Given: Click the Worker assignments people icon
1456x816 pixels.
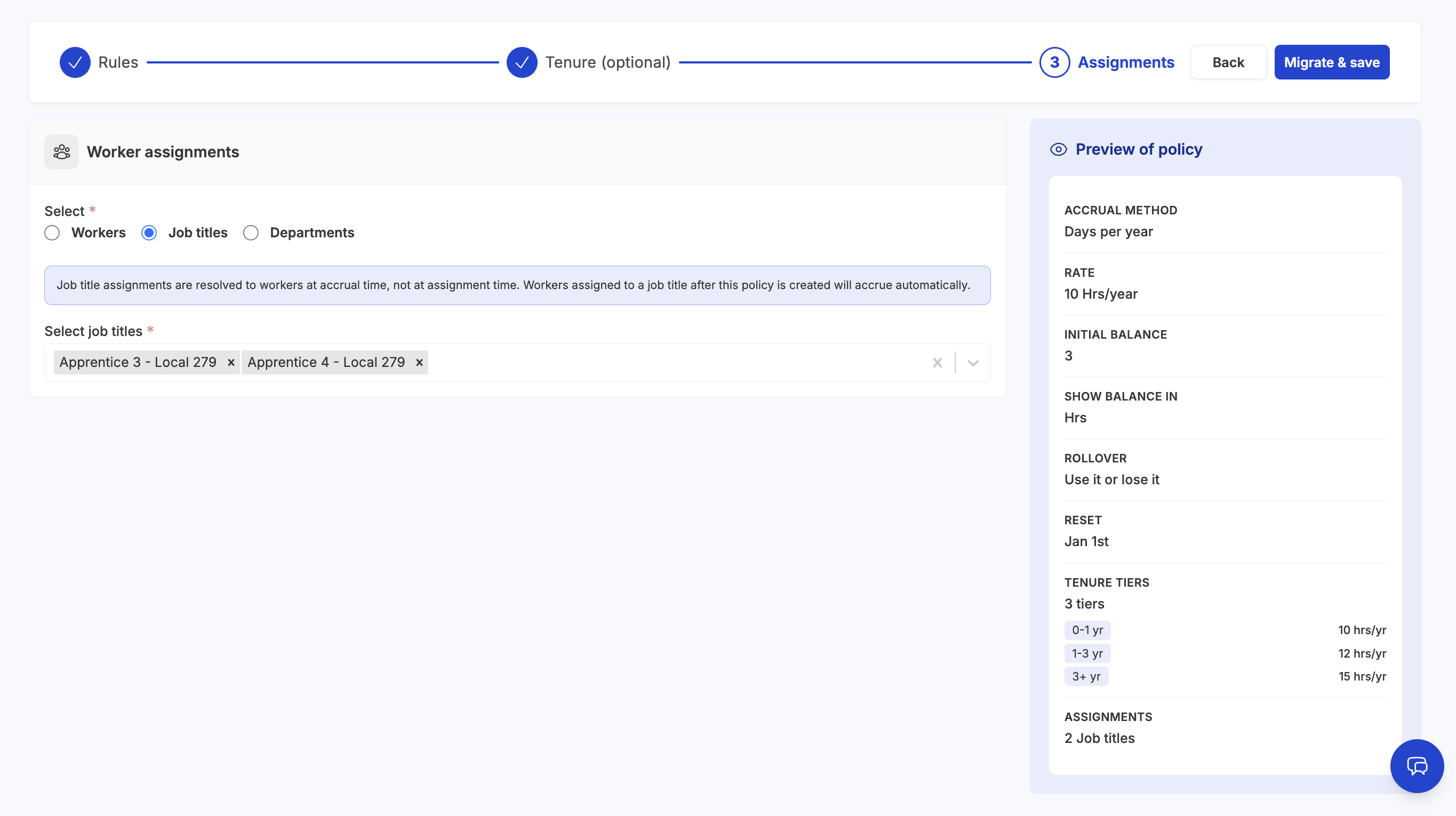Looking at the screenshot, I should coord(62,151).
